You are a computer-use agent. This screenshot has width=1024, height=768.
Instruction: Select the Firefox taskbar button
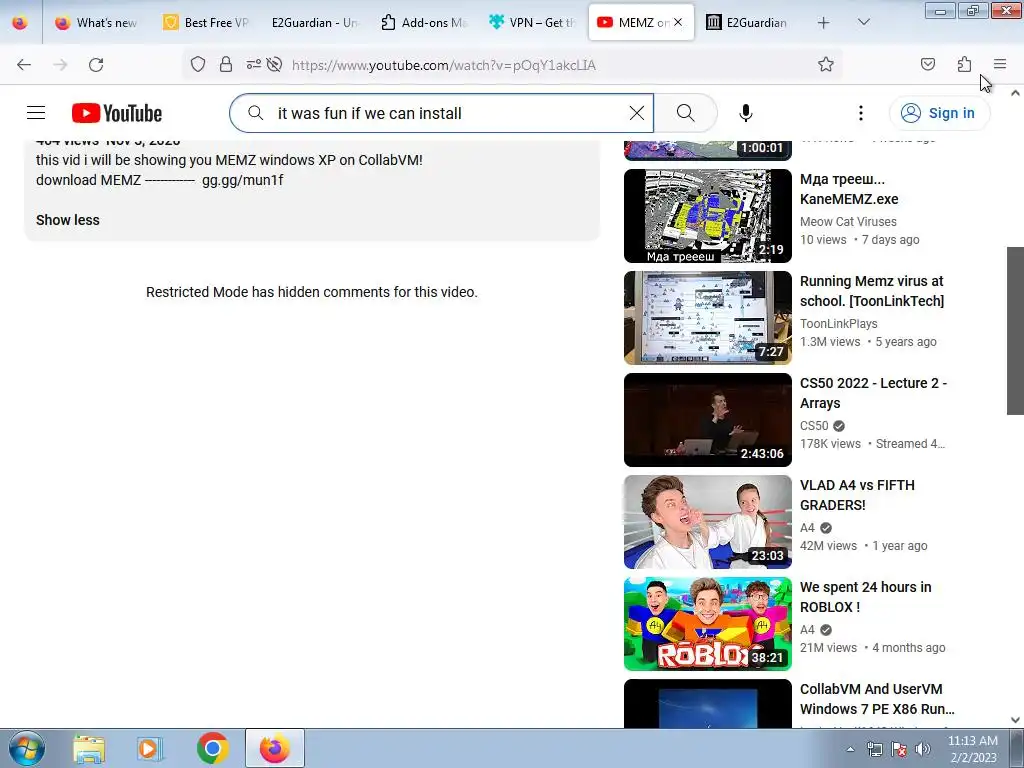click(275, 748)
